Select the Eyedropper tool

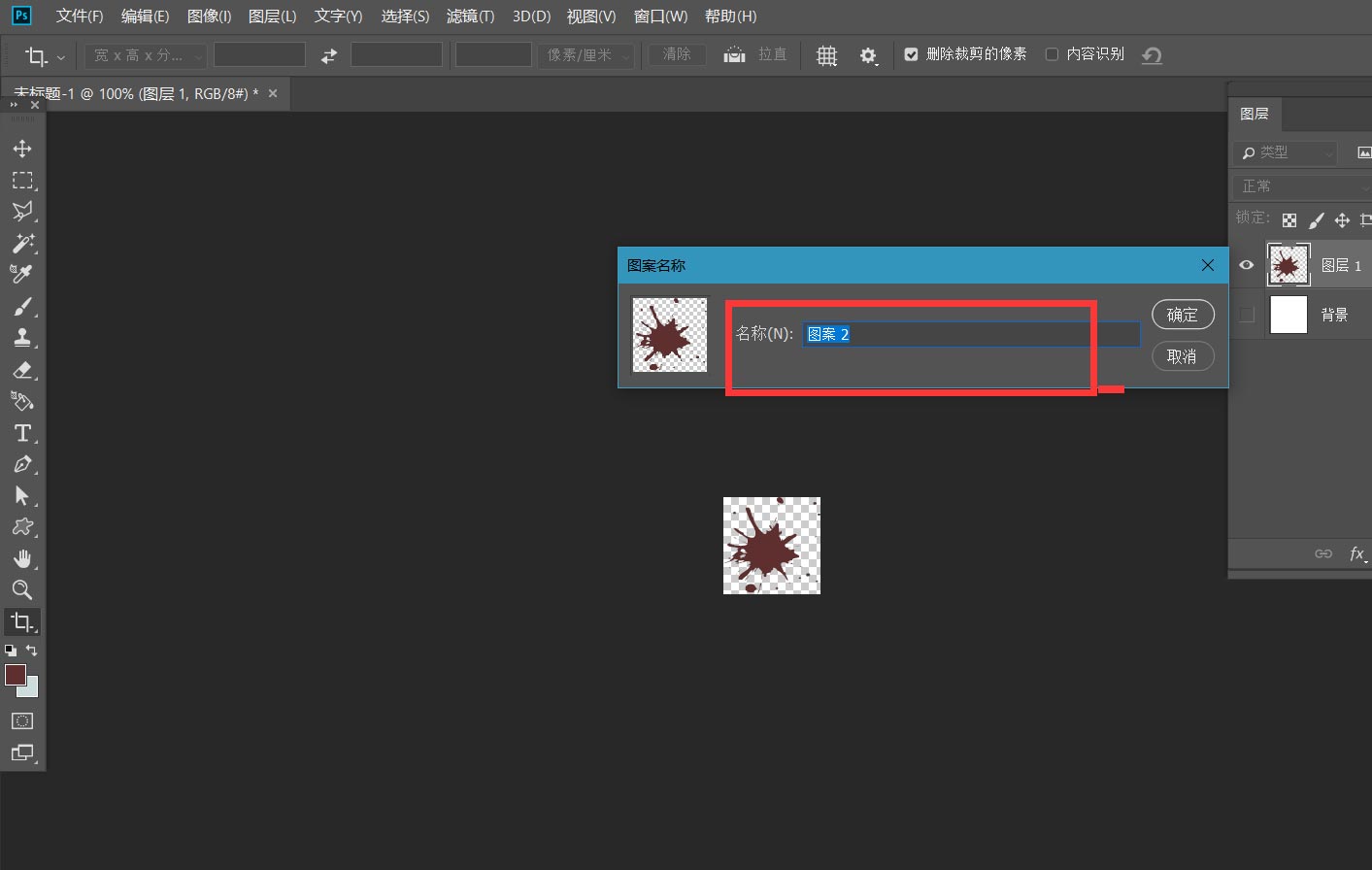[22, 274]
